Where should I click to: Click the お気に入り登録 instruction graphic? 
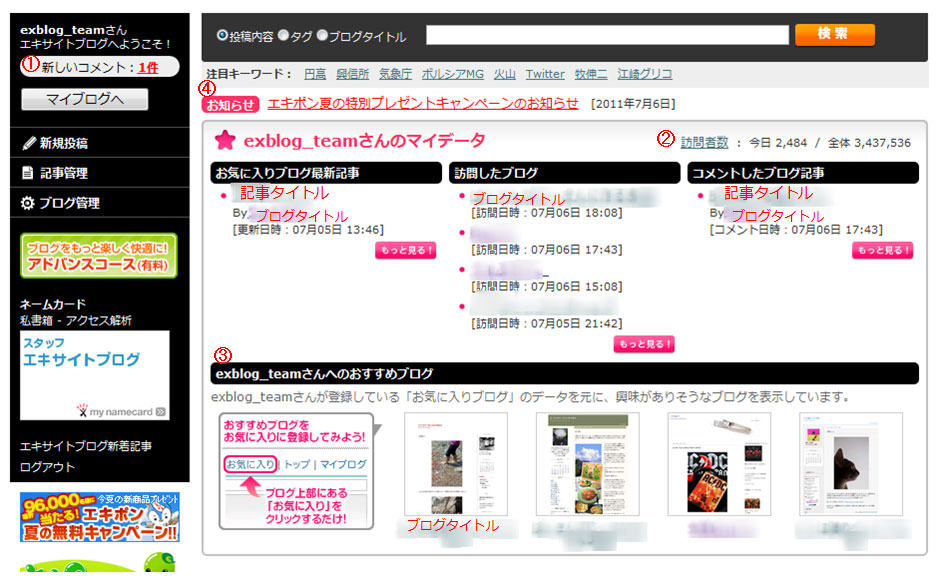pyautogui.click(x=296, y=471)
